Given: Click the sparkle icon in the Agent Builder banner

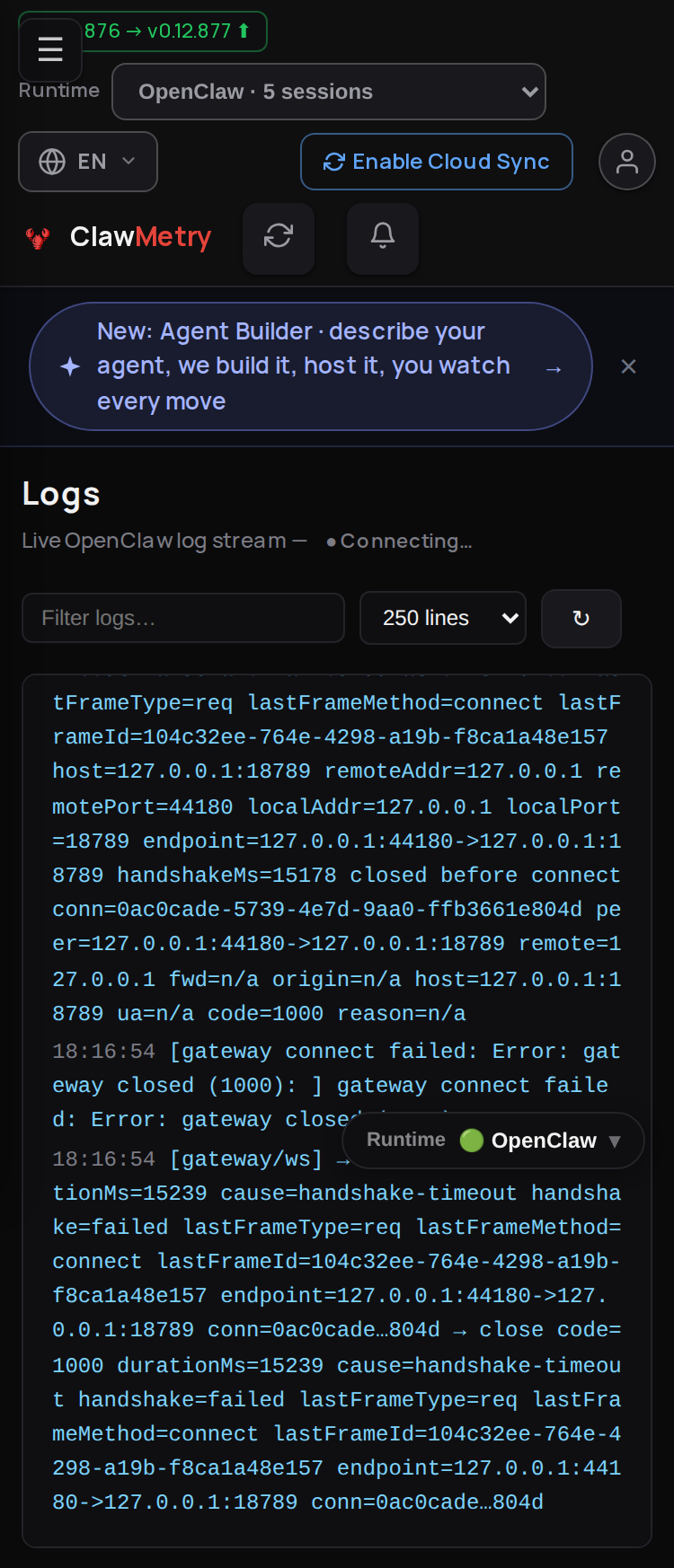Looking at the screenshot, I should [x=70, y=366].
